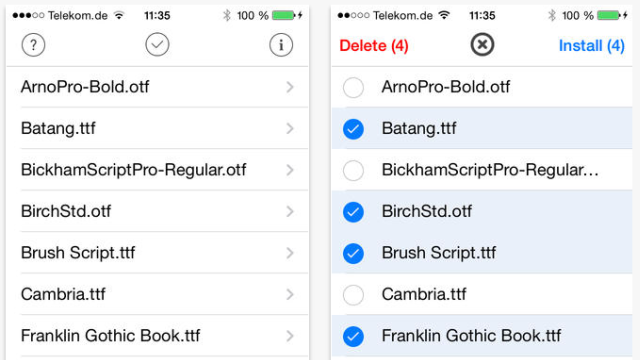Click the battery icon in left status bar

[x=283, y=16]
